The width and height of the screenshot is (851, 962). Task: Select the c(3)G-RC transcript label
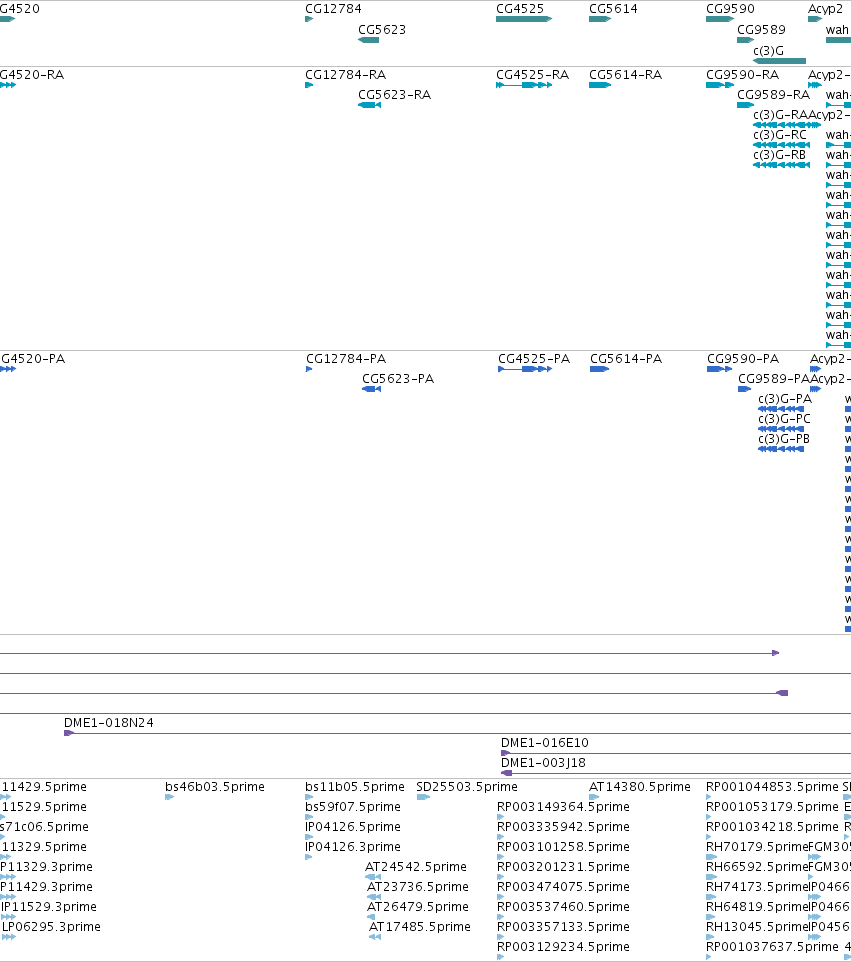[x=780, y=134]
